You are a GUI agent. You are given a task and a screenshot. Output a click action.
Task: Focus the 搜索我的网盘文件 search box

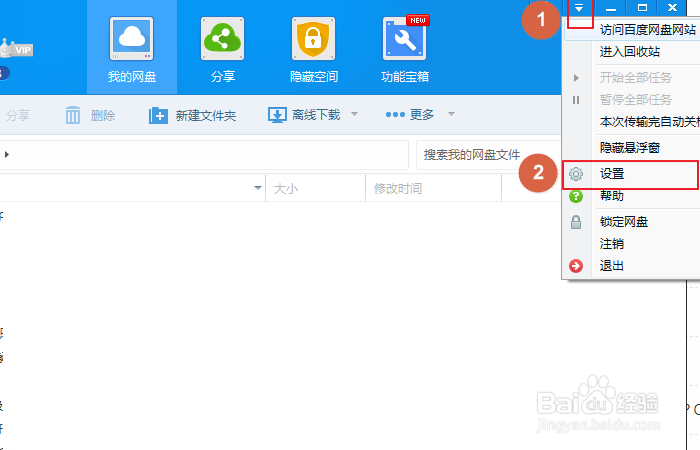pyautogui.click(x=488, y=155)
